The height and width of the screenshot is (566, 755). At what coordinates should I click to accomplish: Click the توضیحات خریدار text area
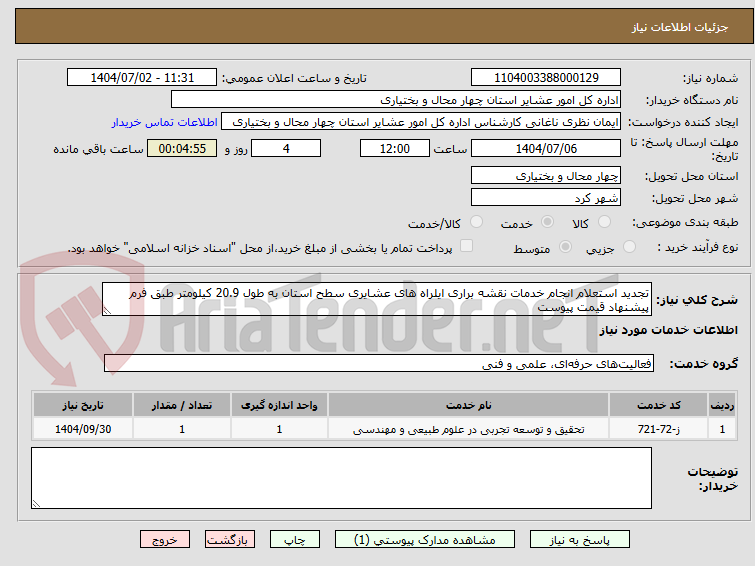pyautogui.click(x=341, y=478)
